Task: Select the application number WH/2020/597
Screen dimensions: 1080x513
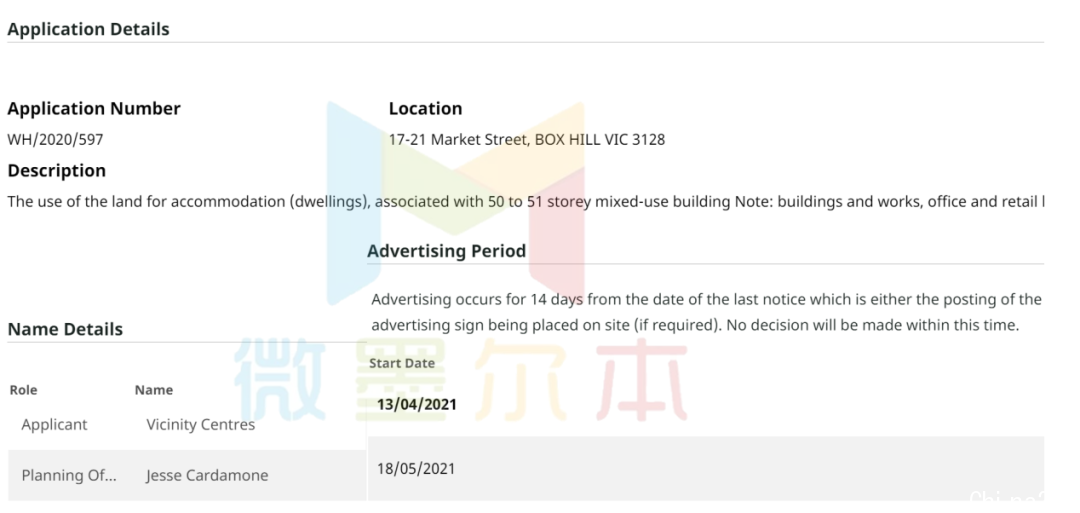Action: pos(55,140)
